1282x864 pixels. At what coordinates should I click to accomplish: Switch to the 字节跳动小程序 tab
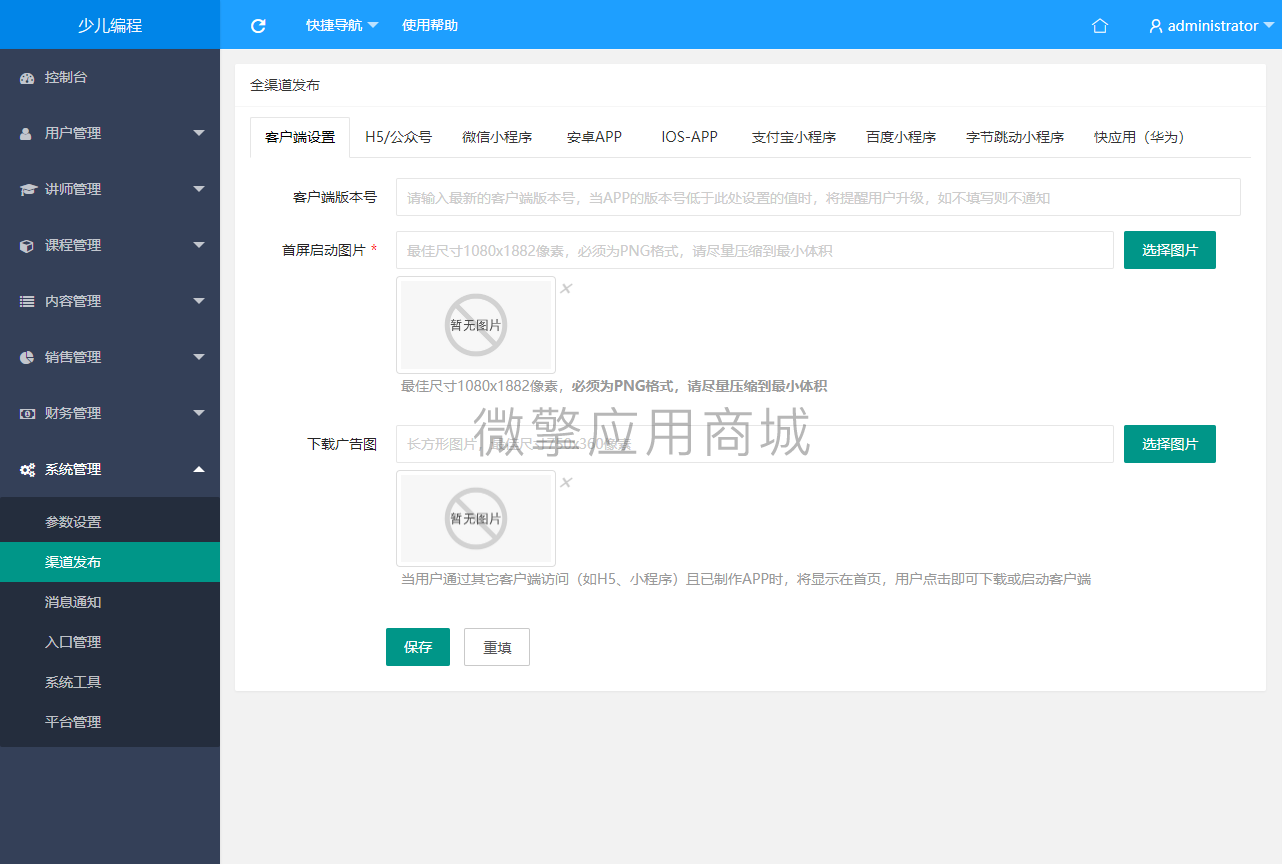coord(1015,137)
